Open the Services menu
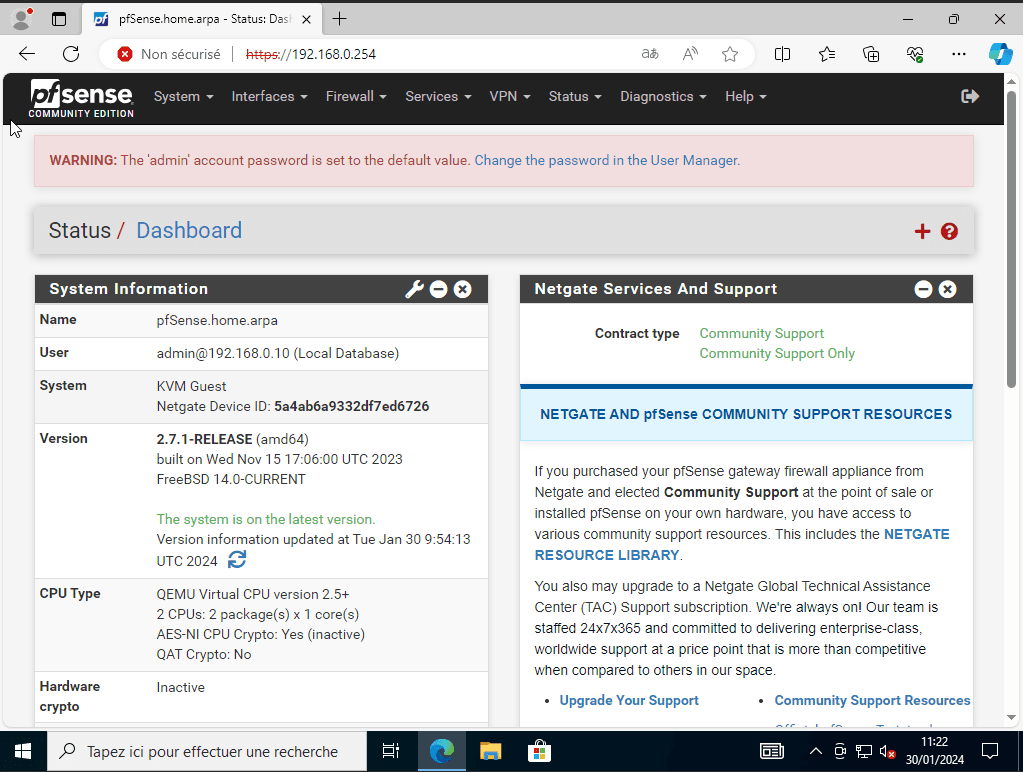Image resolution: width=1023 pixels, height=772 pixels. coord(438,96)
